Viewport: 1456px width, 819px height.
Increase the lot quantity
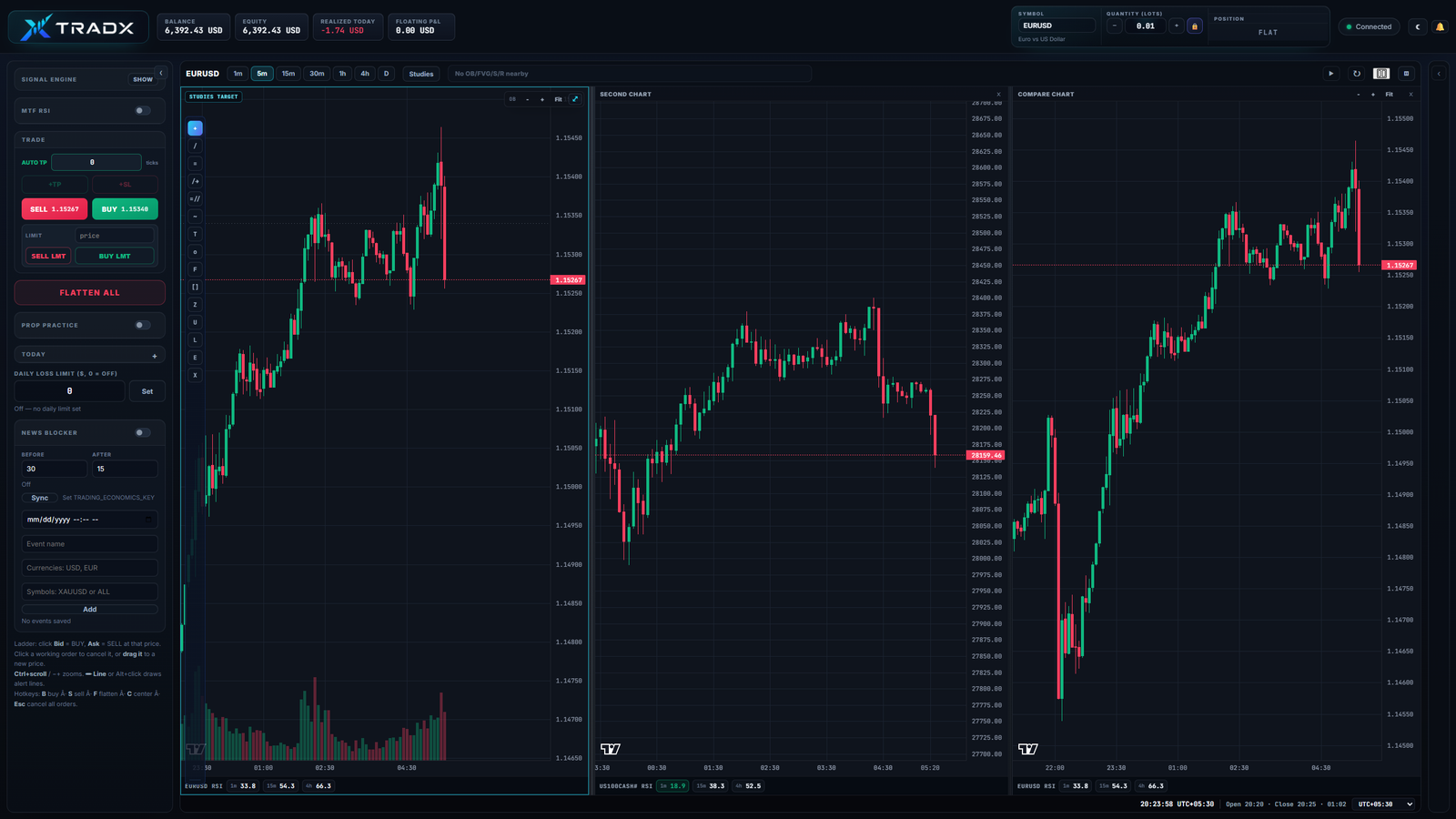[x=1176, y=26]
